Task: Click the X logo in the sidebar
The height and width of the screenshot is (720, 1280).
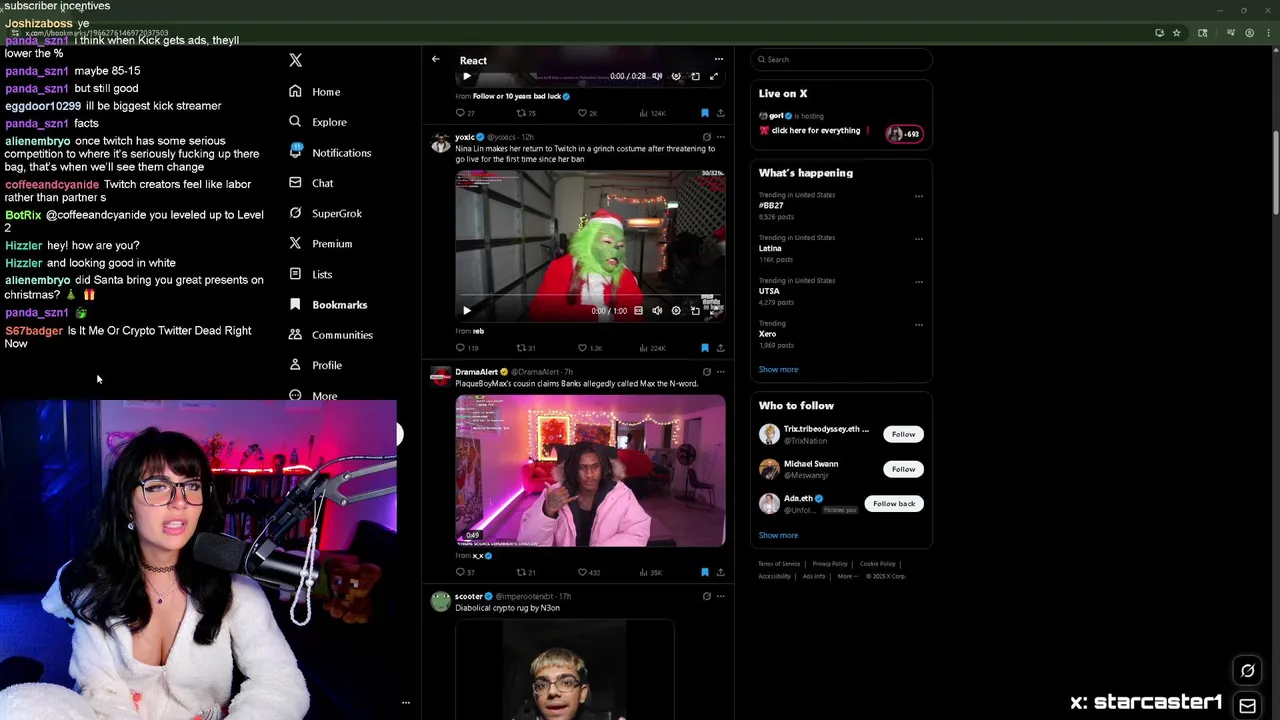Action: [295, 60]
